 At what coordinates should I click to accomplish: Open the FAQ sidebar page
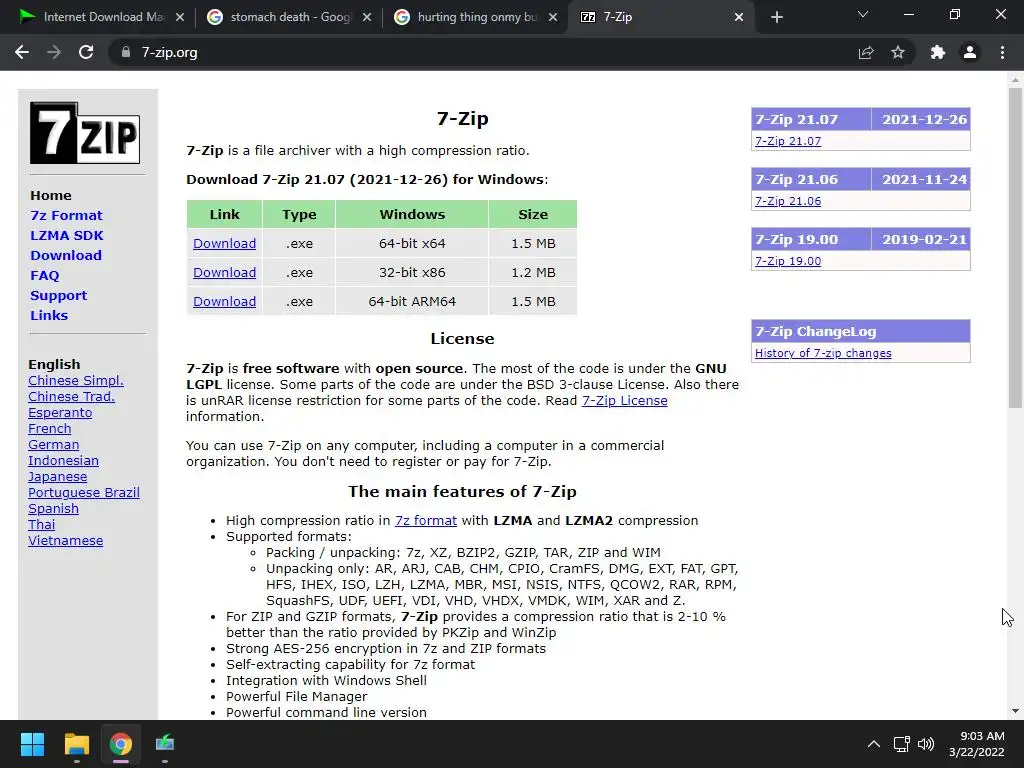tap(44, 276)
